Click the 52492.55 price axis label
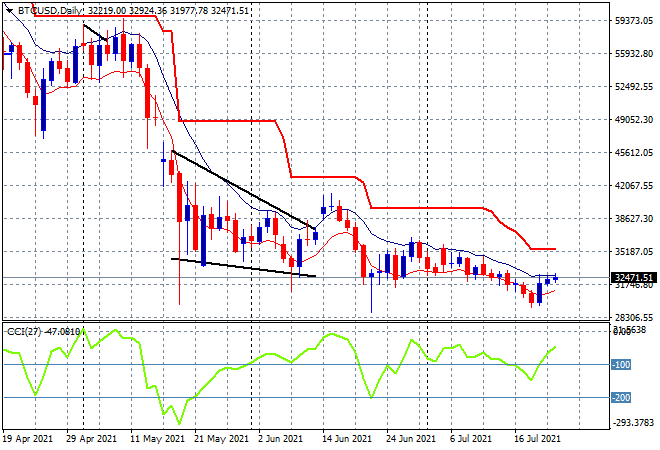The height and width of the screenshot is (450, 660). pyautogui.click(x=634, y=86)
